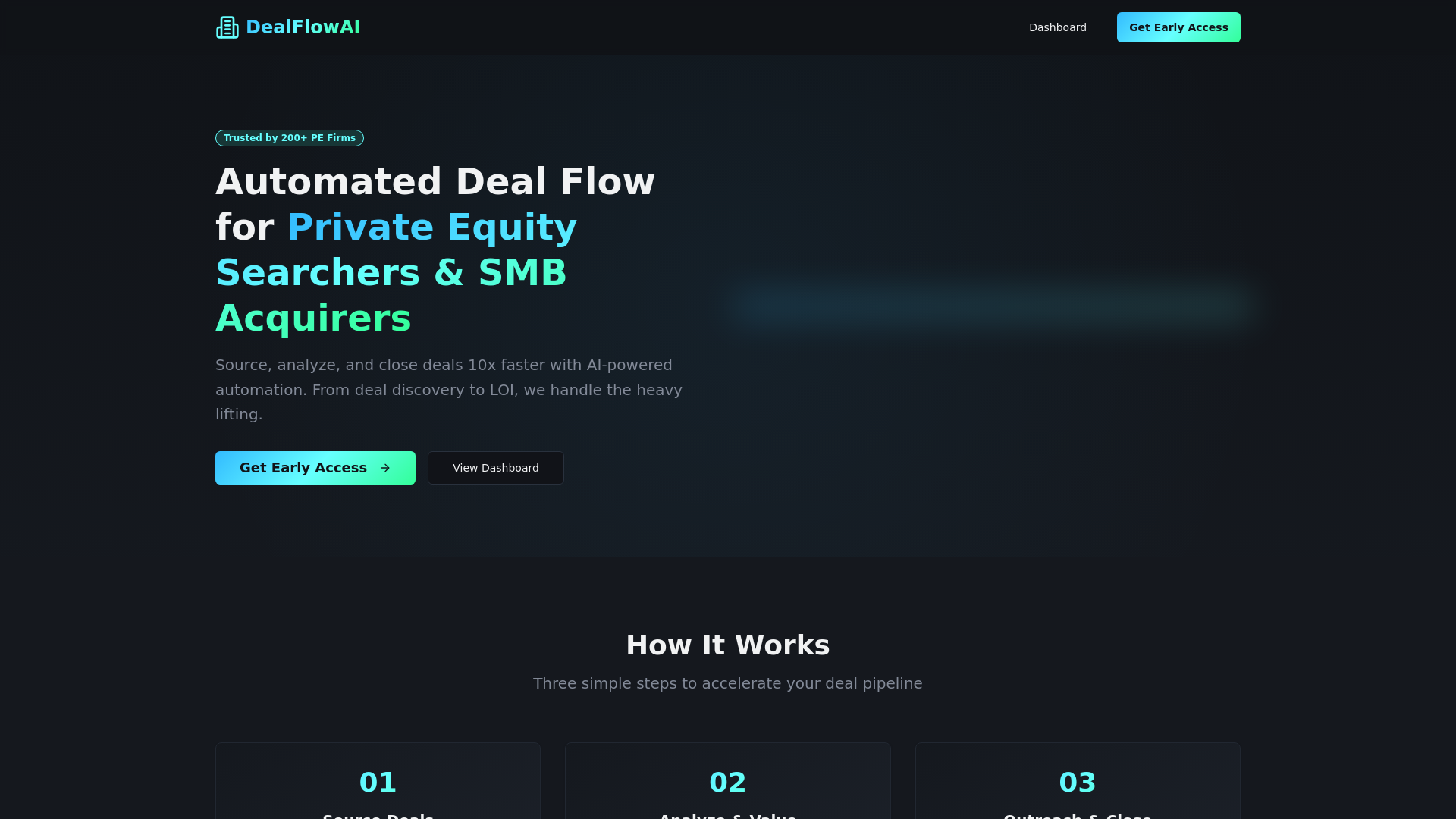Click the arrow icon in the hero button
The height and width of the screenshot is (819, 1456).
tap(385, 468)
